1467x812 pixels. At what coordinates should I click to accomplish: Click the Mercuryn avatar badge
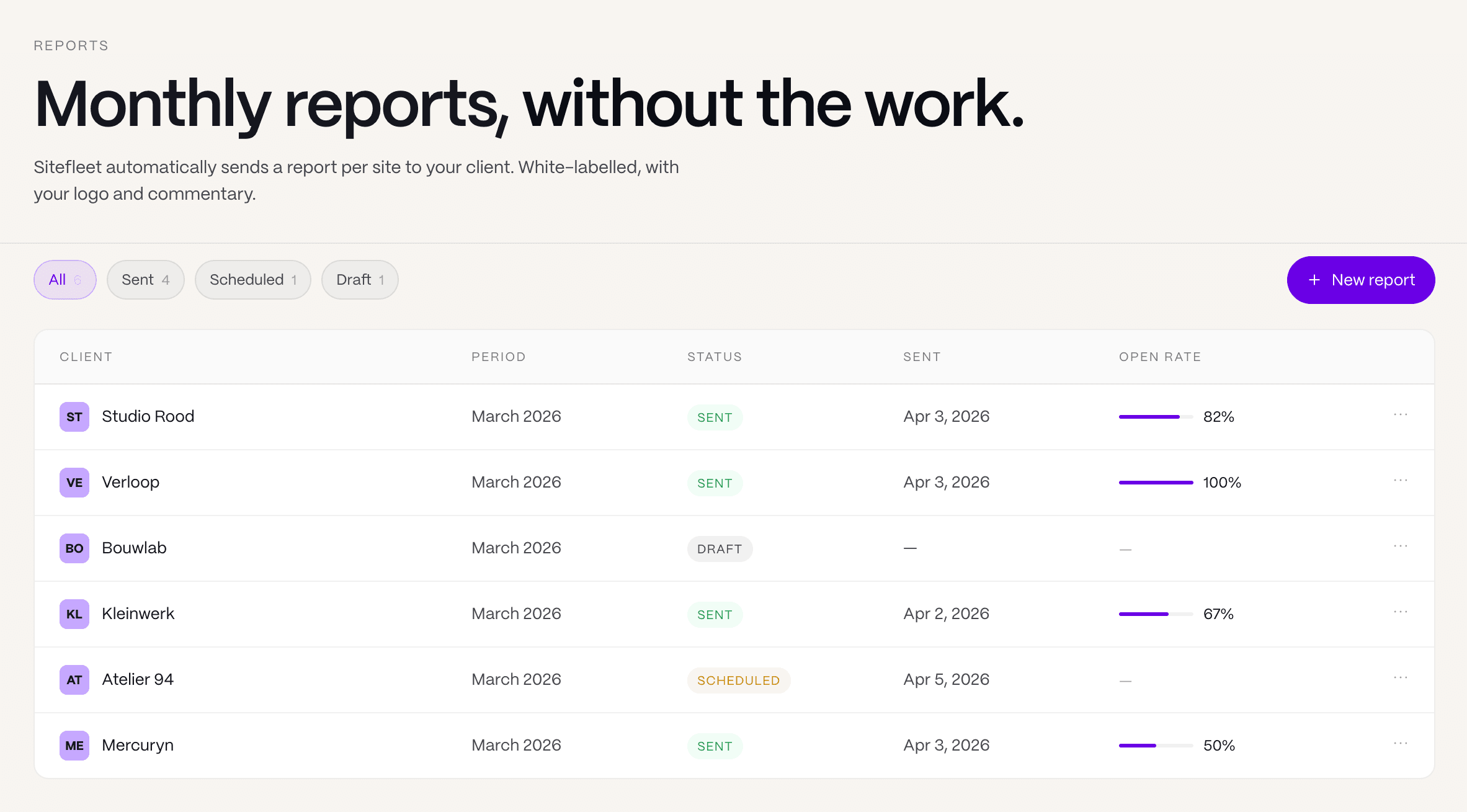click(74, 746)
